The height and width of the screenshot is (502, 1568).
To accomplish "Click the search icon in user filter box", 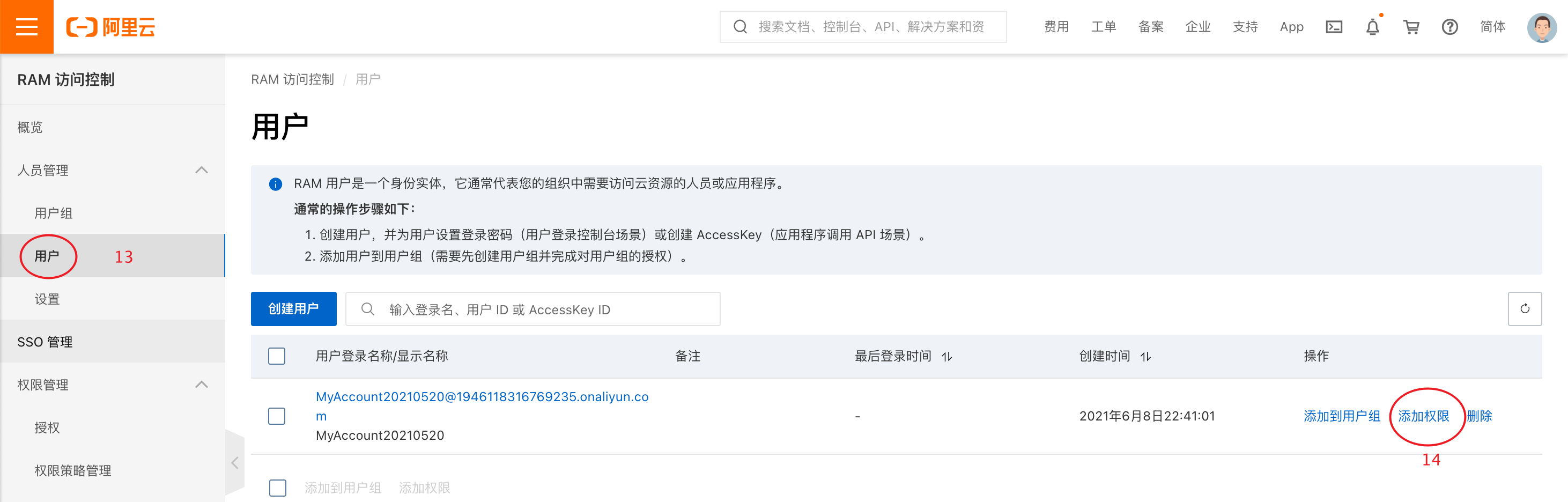I will [368, 309].
